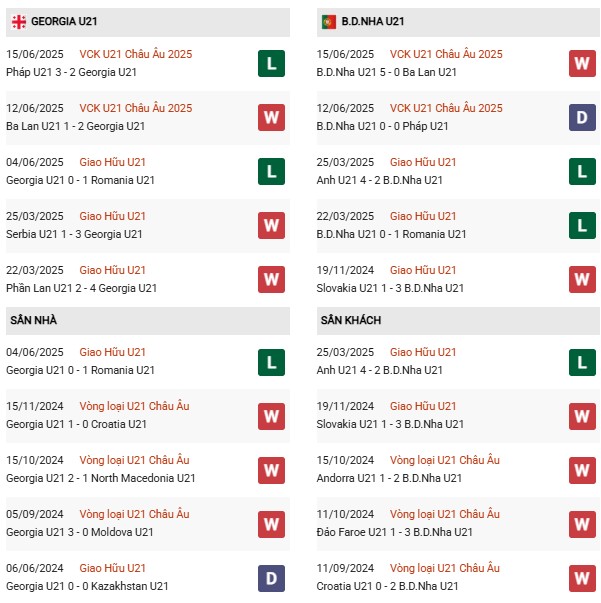Click W badge for Croatia U21 0-2 B.D.Nha
This screenshot has width=601, height=603.
point(581,577)
